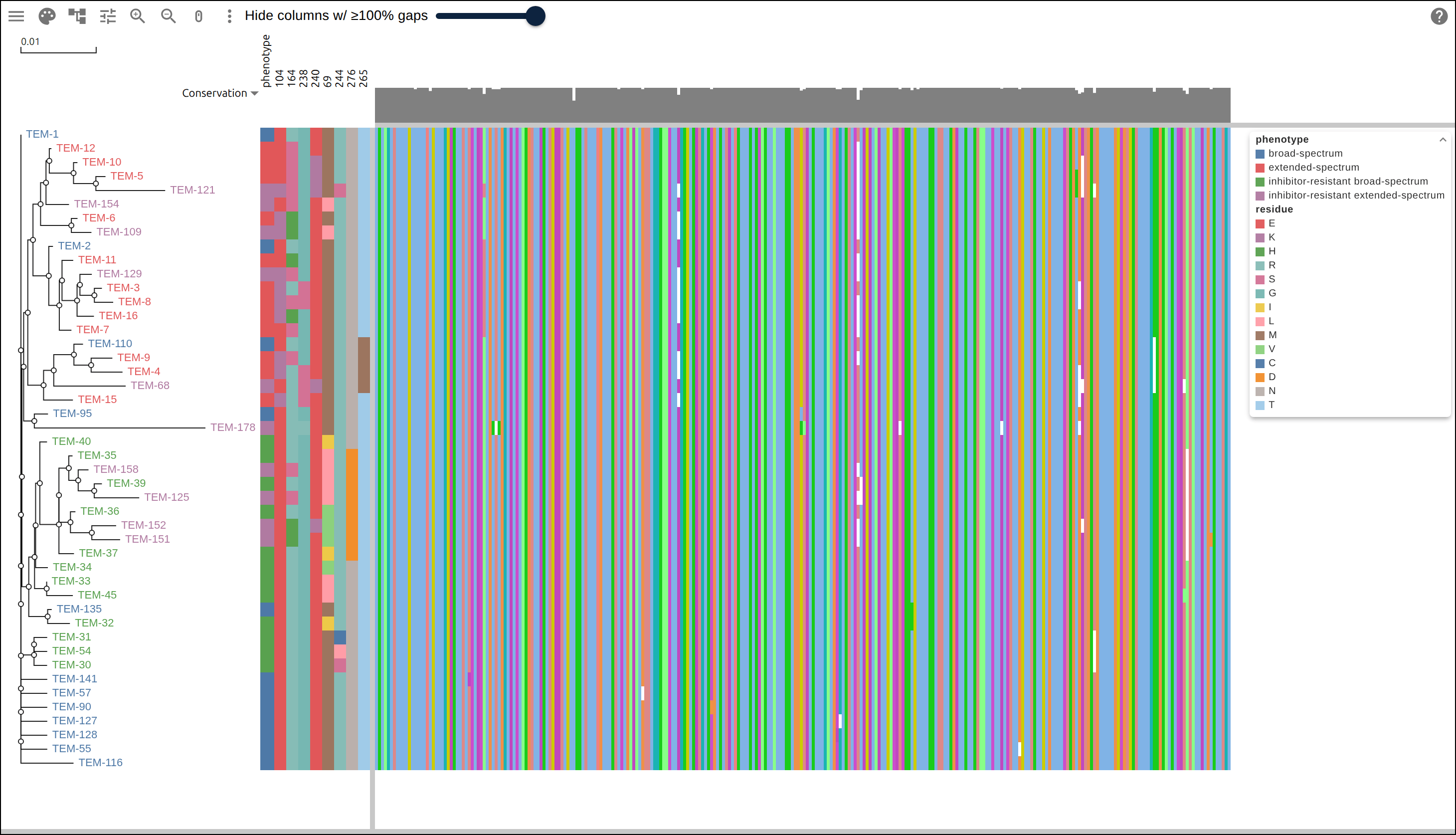Click the branch node circle before TEM-5

(96, 184)
